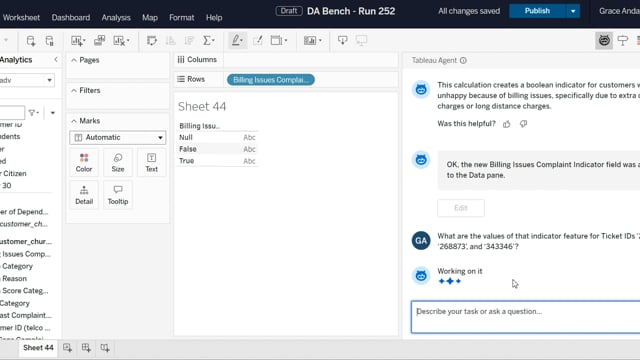Image resolution: width=640 pixels, height=360 pixels.
Task: Open the Map menu
Action: pyautogui.click(x=150, y=18)
